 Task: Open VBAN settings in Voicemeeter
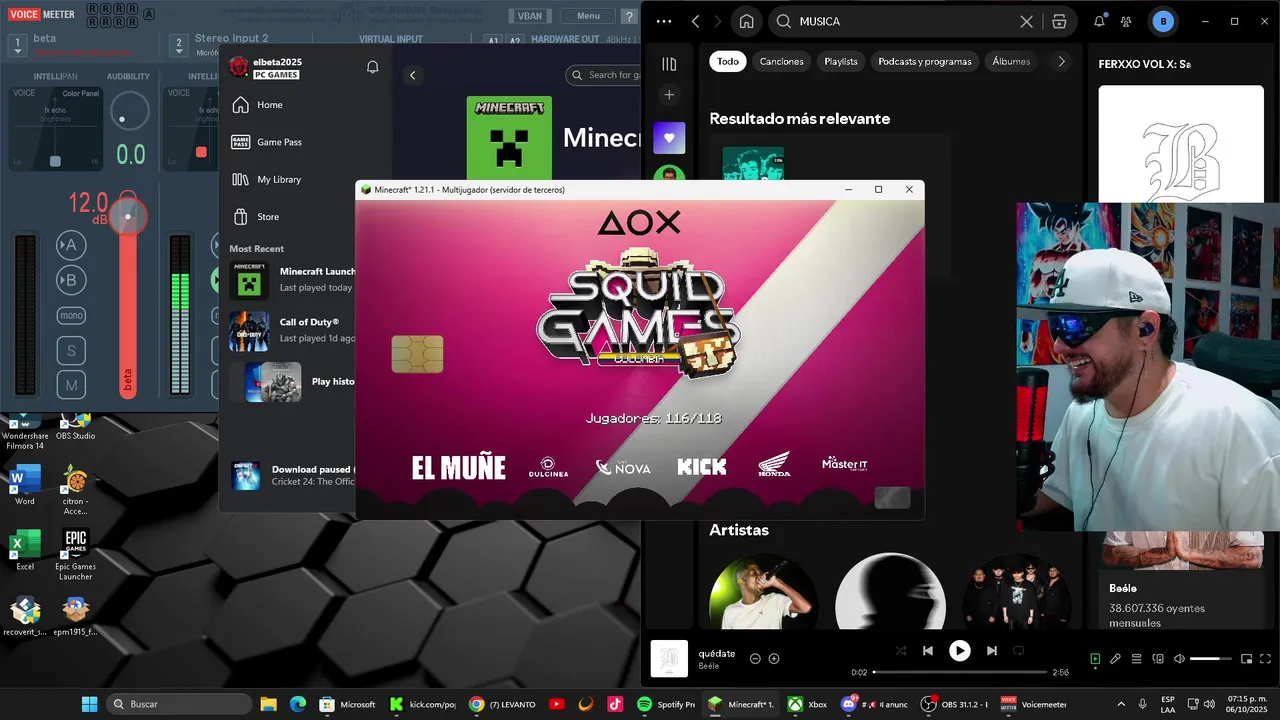[x=530, y=16]
